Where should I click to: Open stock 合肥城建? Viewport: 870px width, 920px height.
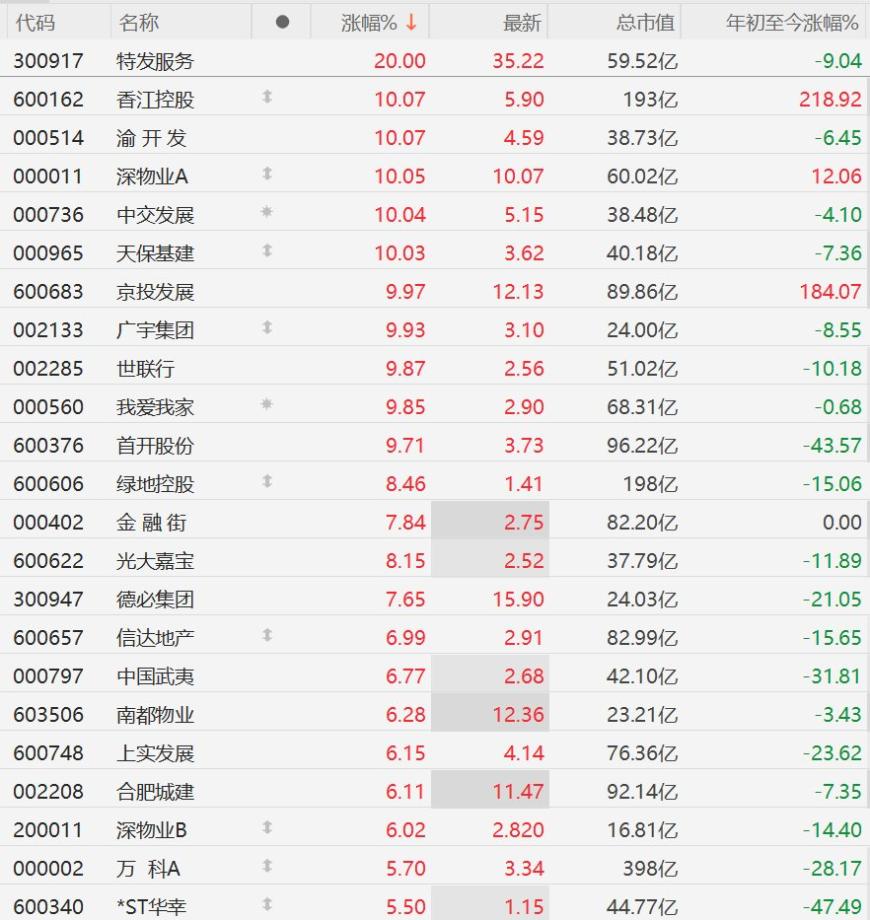tap(155, 791)
